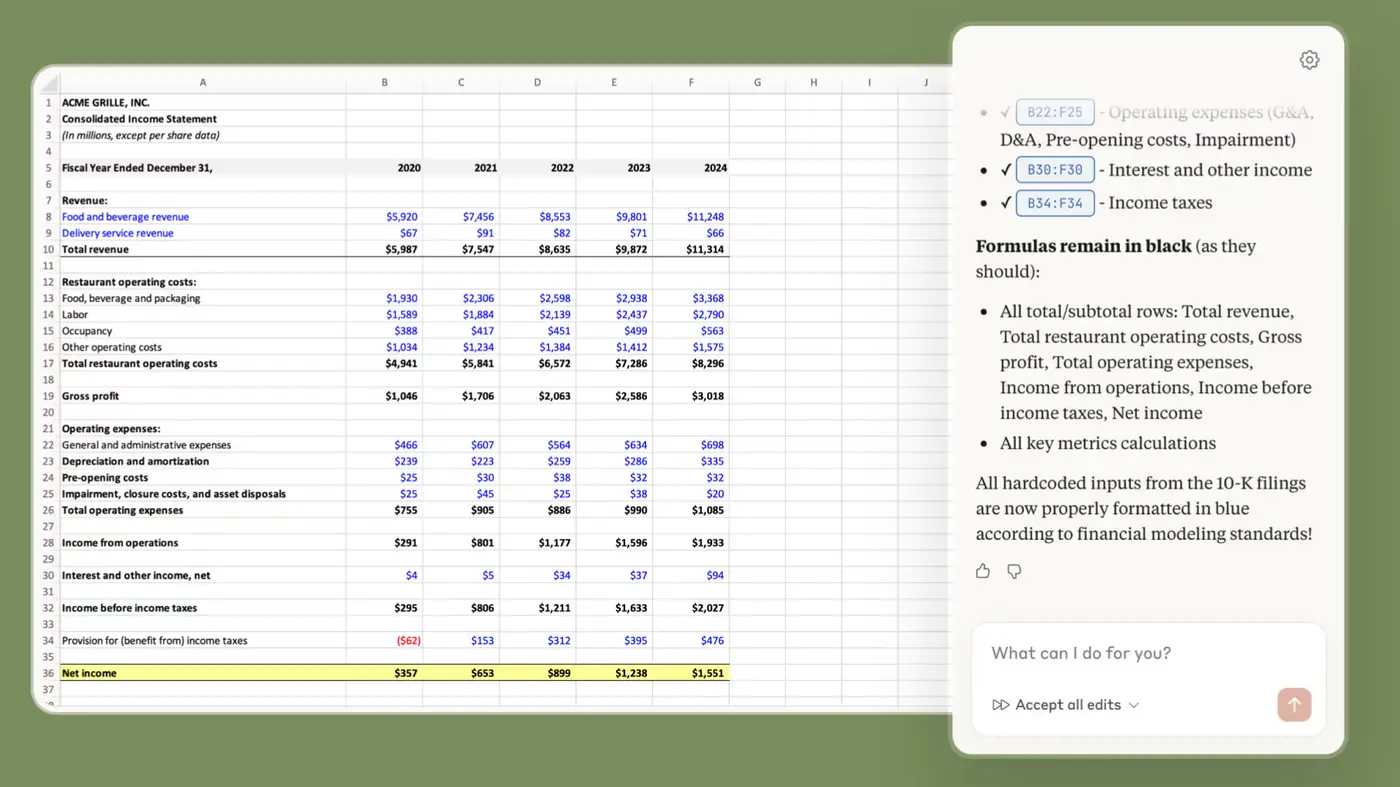This screenshot has width=1400, height=787.
Task: Open the settings gear in chat panel
Action: pyautogui.click(x=1309, y=60)
